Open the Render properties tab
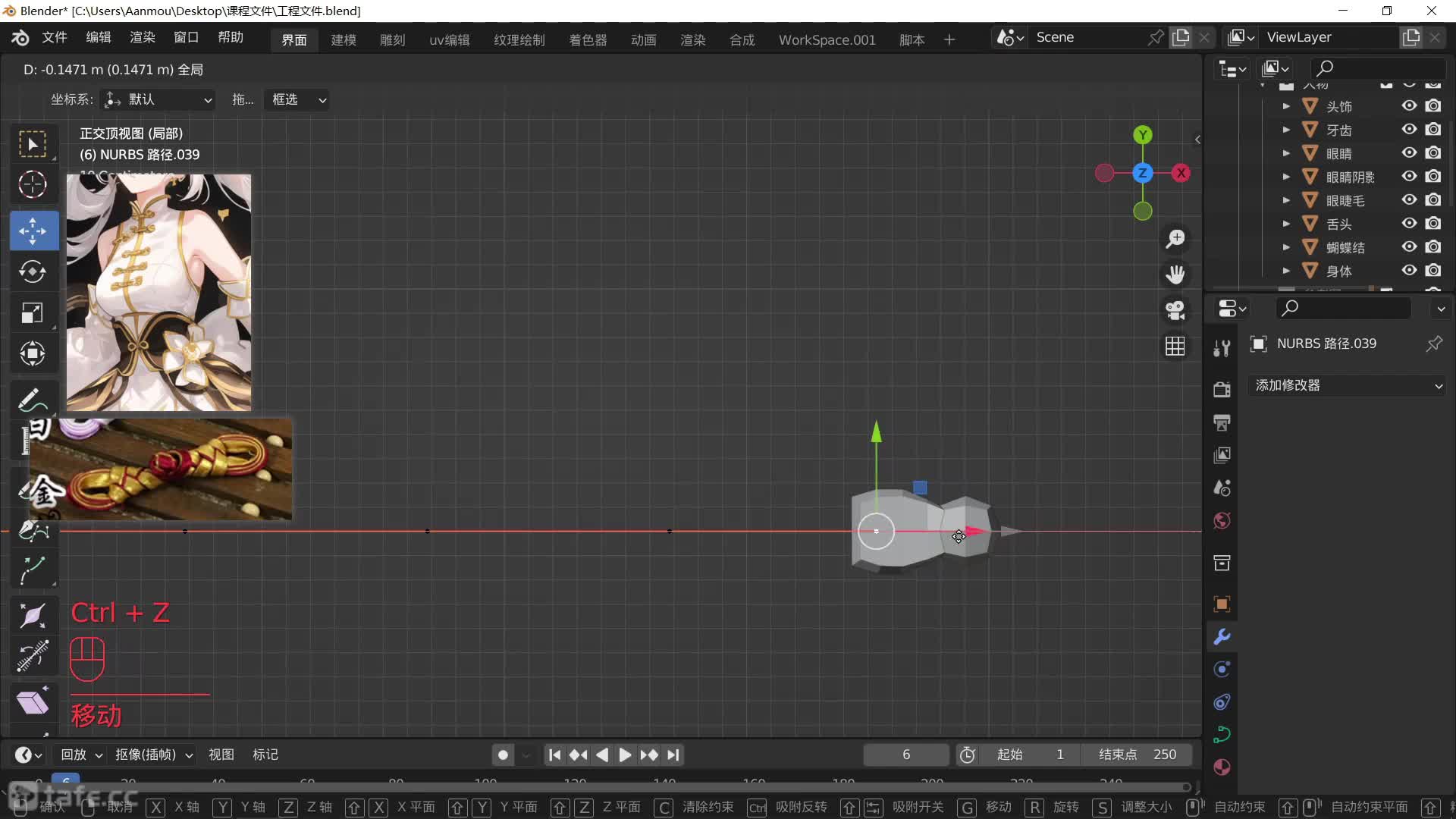1456x819 pixels. 1222,390
